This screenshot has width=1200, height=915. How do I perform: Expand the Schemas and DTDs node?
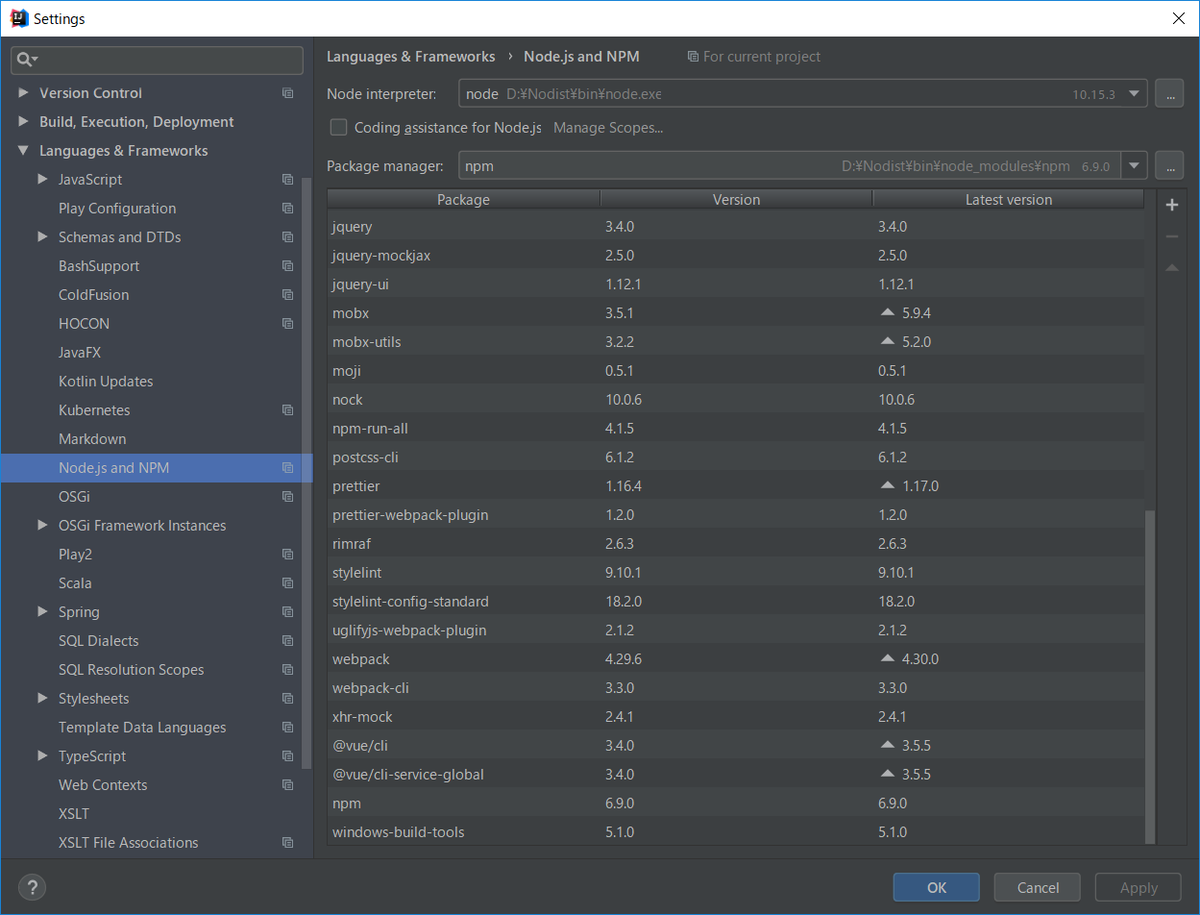coord(42,238)
